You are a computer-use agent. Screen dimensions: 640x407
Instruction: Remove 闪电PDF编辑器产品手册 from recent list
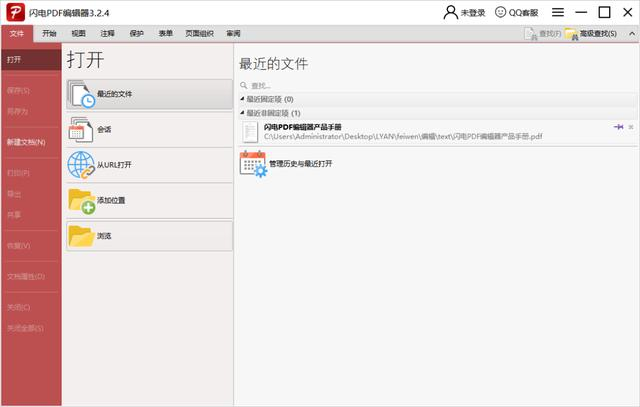pos(631,127)
